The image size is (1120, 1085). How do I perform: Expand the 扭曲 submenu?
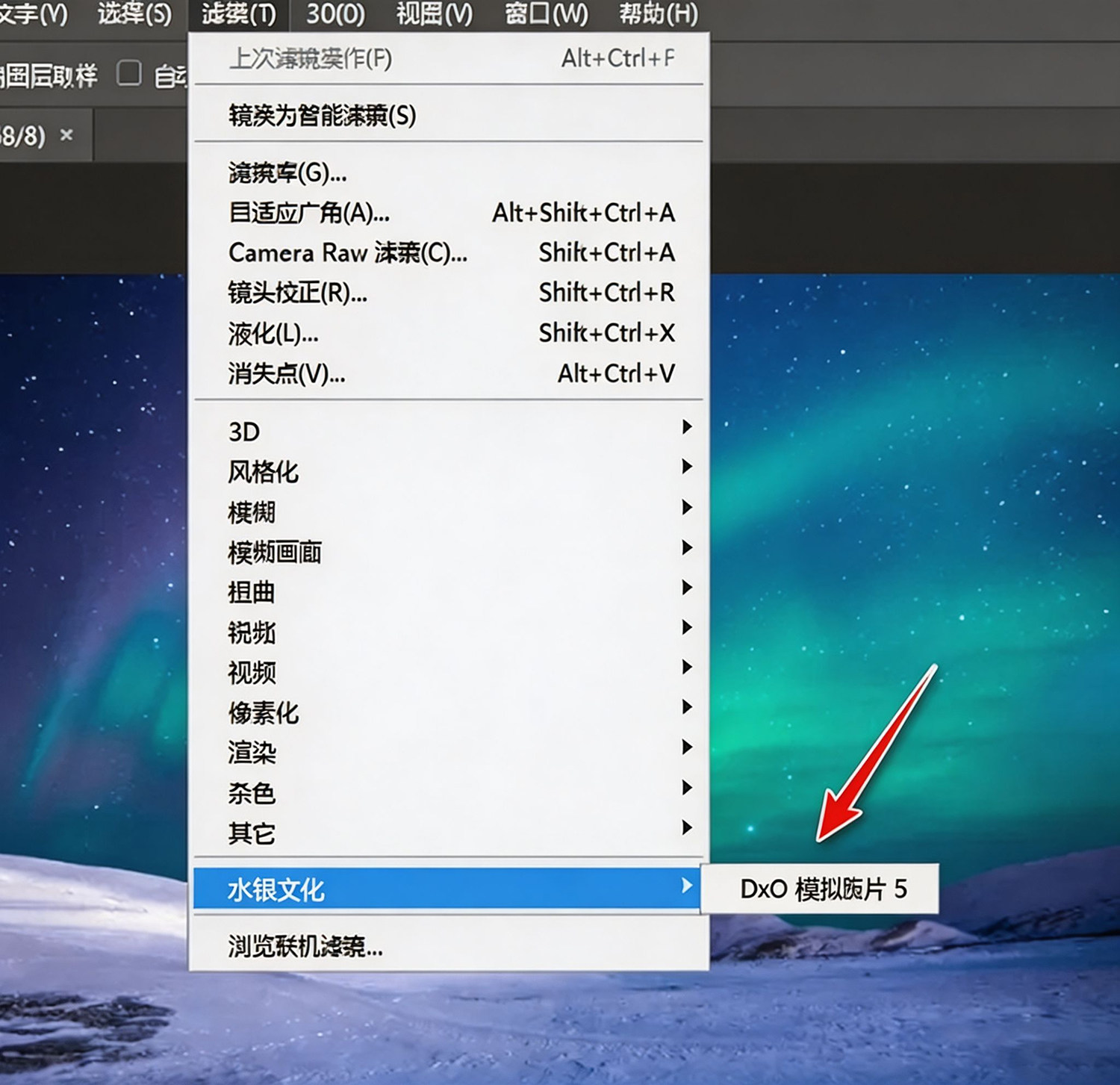pos(448,591)
